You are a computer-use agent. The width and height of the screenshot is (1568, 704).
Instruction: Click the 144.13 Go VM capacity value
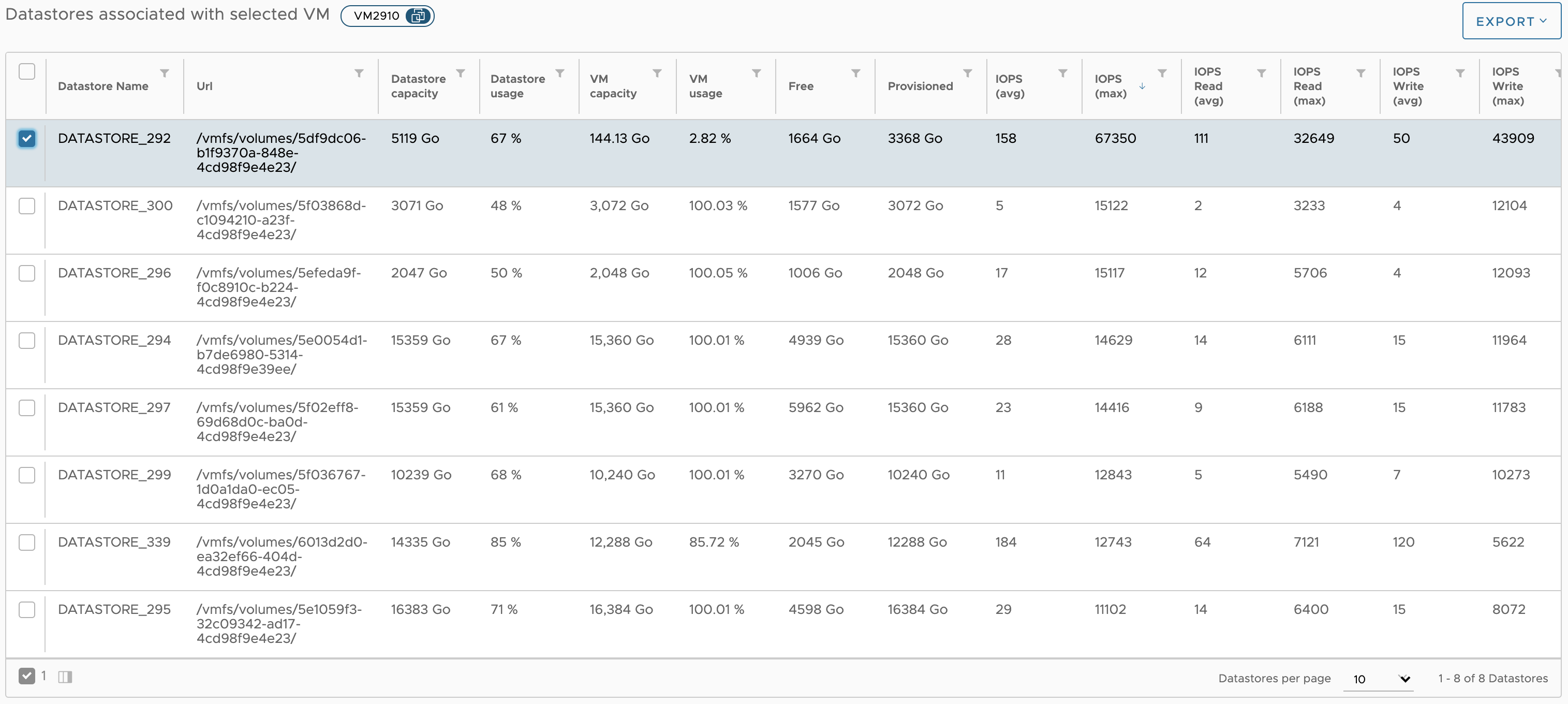(x=619, y=138)
